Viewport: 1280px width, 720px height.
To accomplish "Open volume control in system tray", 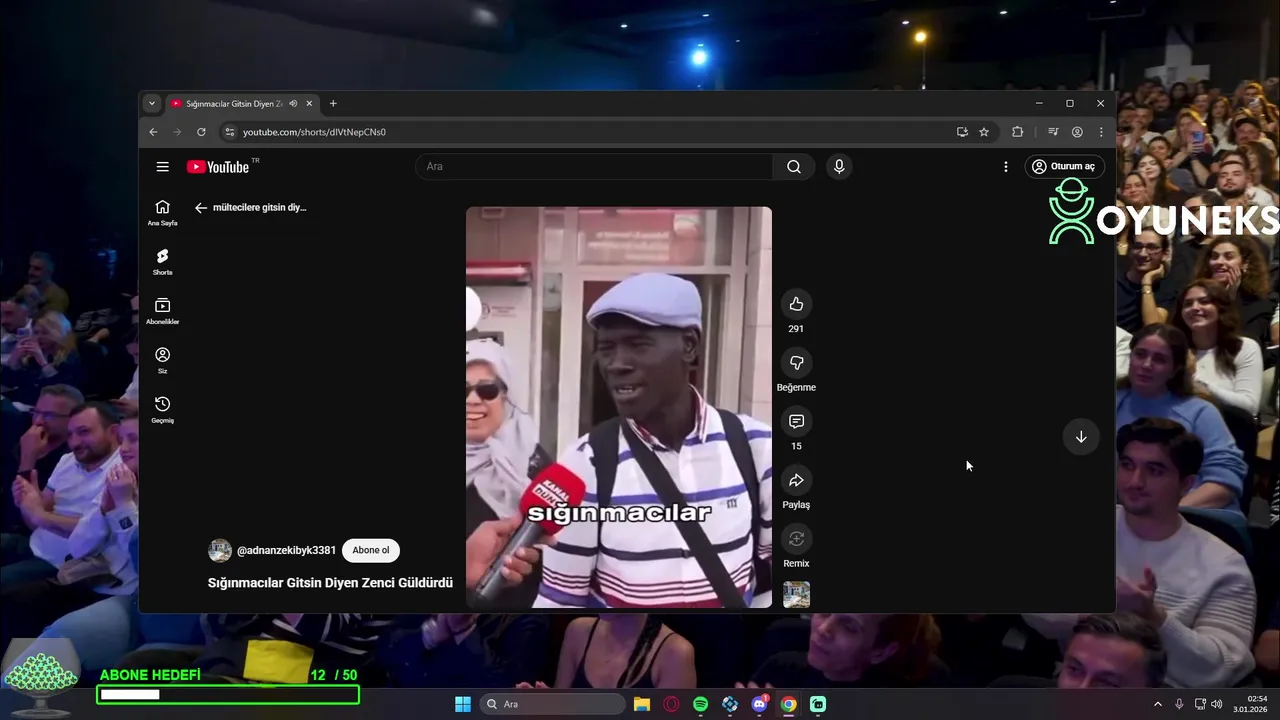I will [1217, 704].
